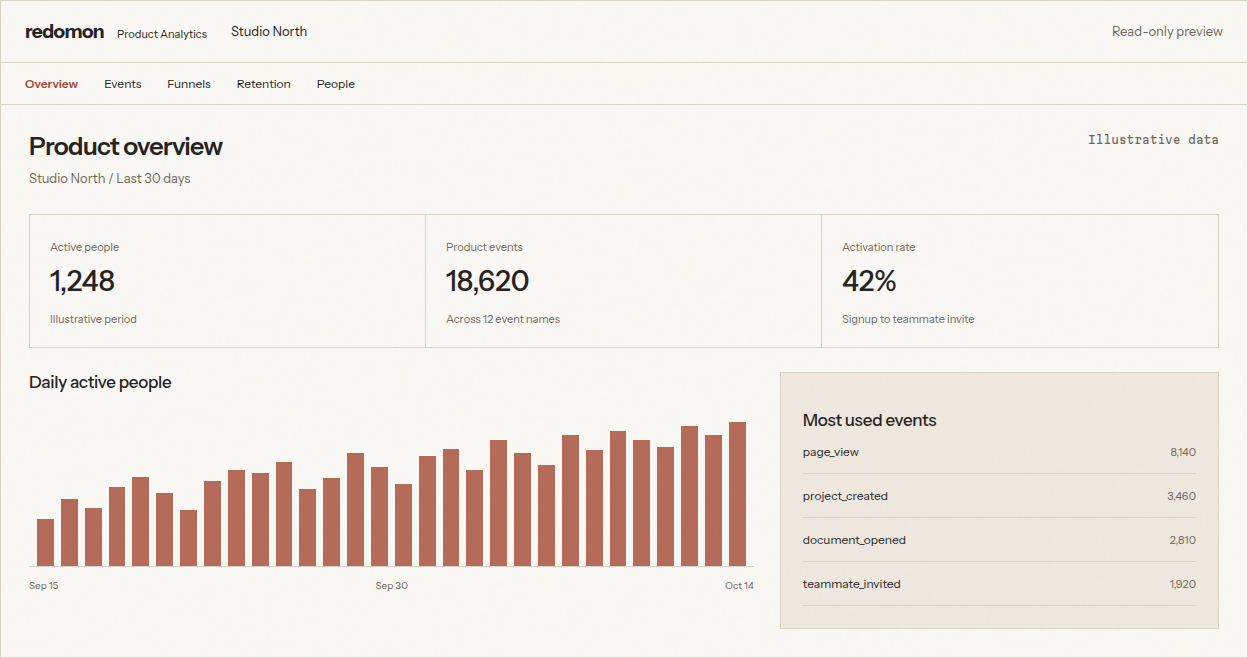Click the Read-only preview label

(1167, 32)
